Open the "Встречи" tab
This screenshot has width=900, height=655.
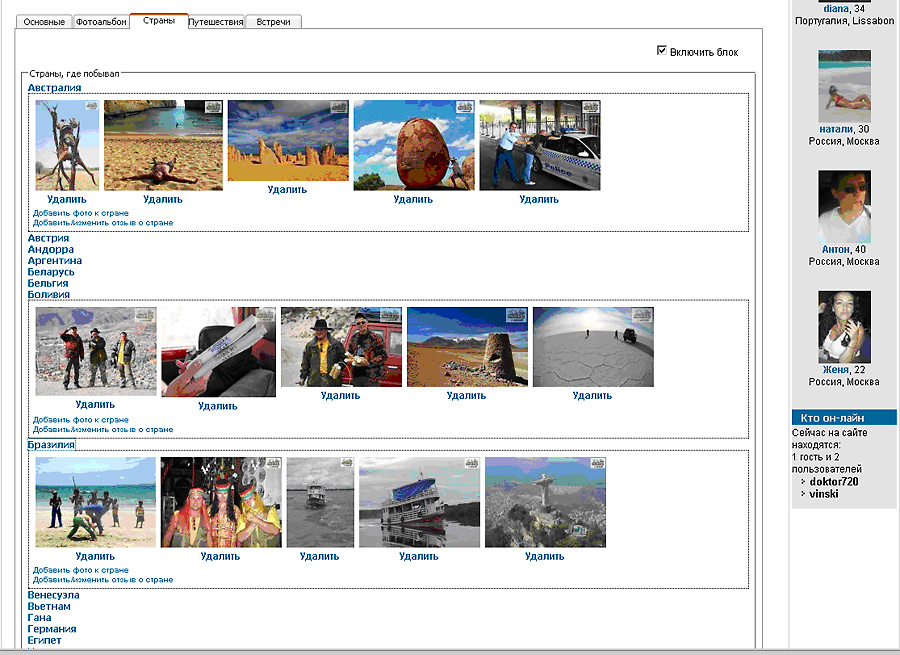pos(273,22)
